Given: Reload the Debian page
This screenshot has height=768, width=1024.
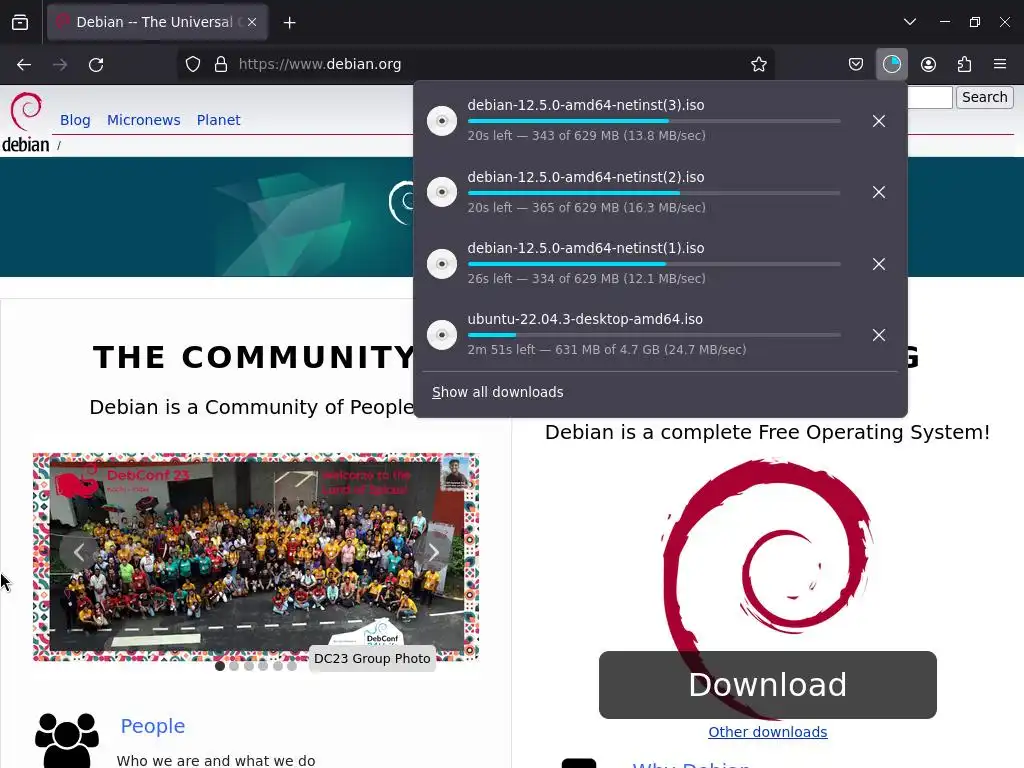Looking at the screenshot, I should [96, 65].
